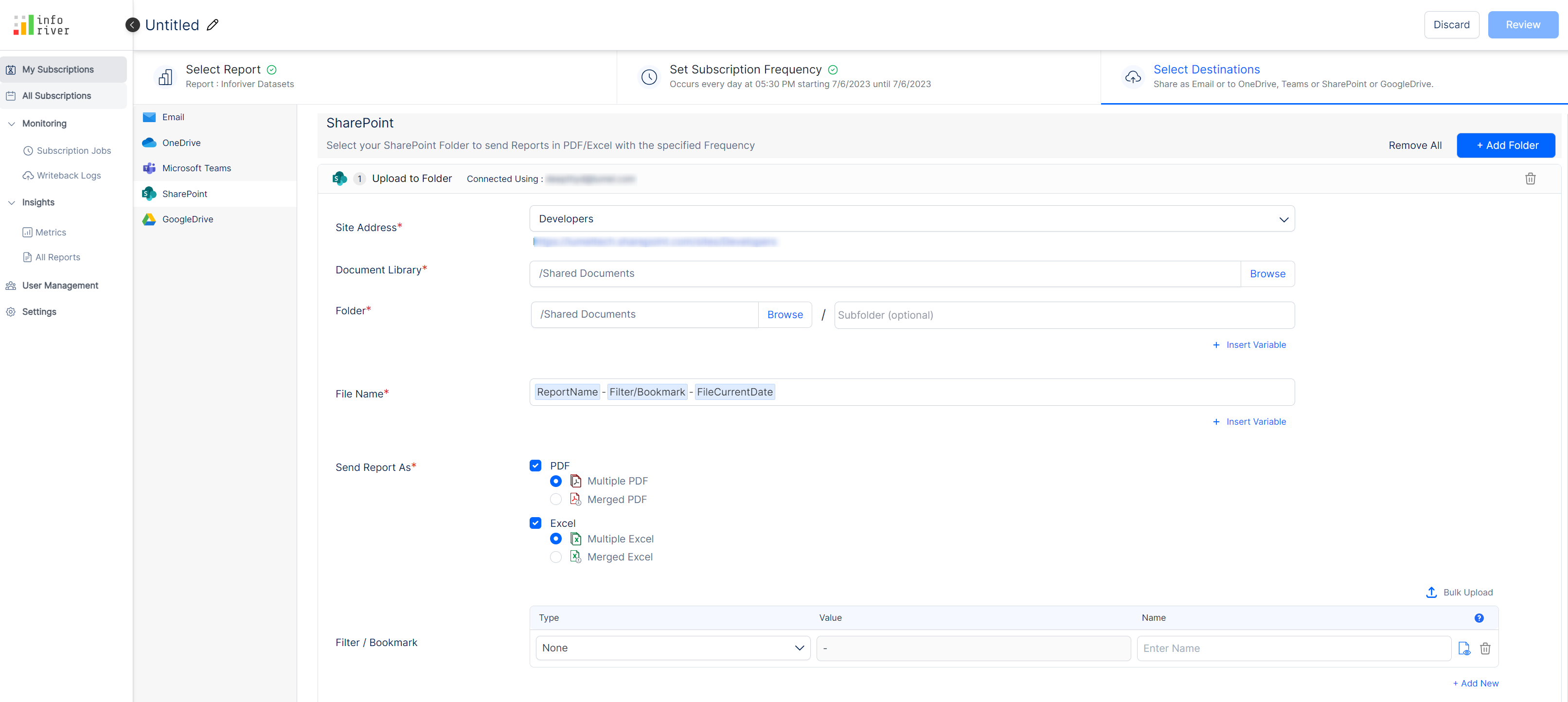Viewport: 1568px width, 702px height.
Task: Choose the Merged Excel radio option
Action: click(555, 557)
